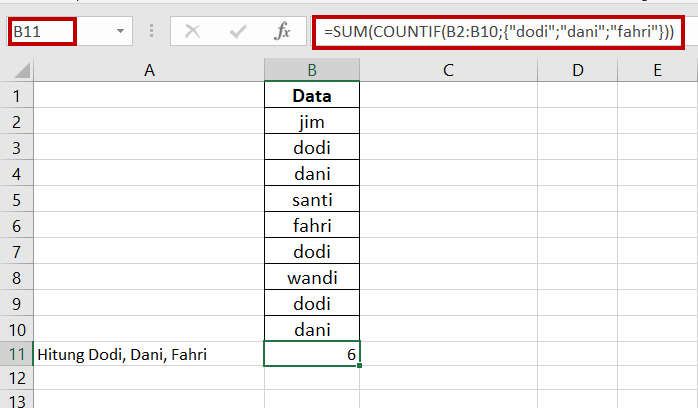Screen dimensions: 698x408
Task: Select column A header
Action: click(x=149, y=70)
